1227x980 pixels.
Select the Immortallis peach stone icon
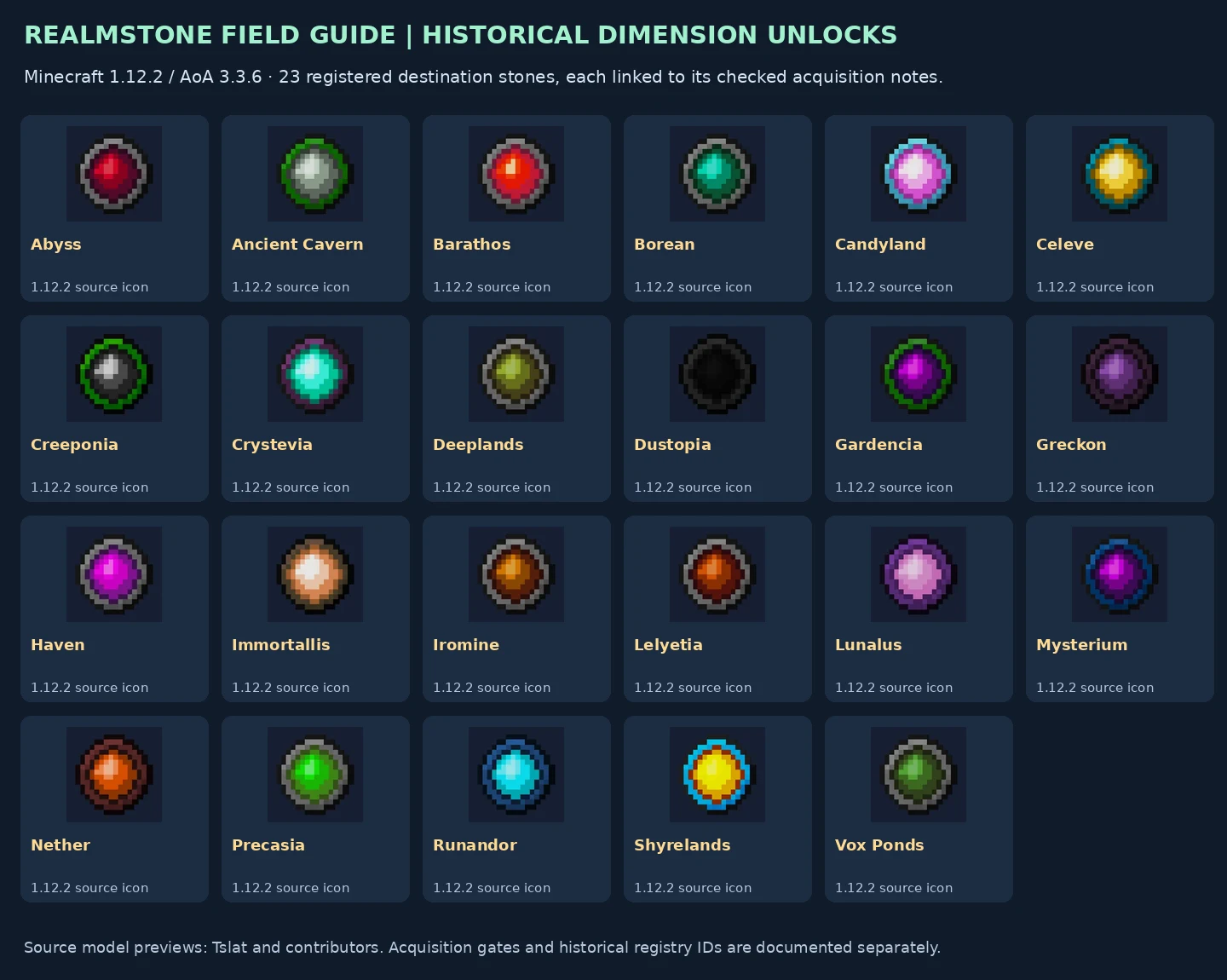coord(315,574)
